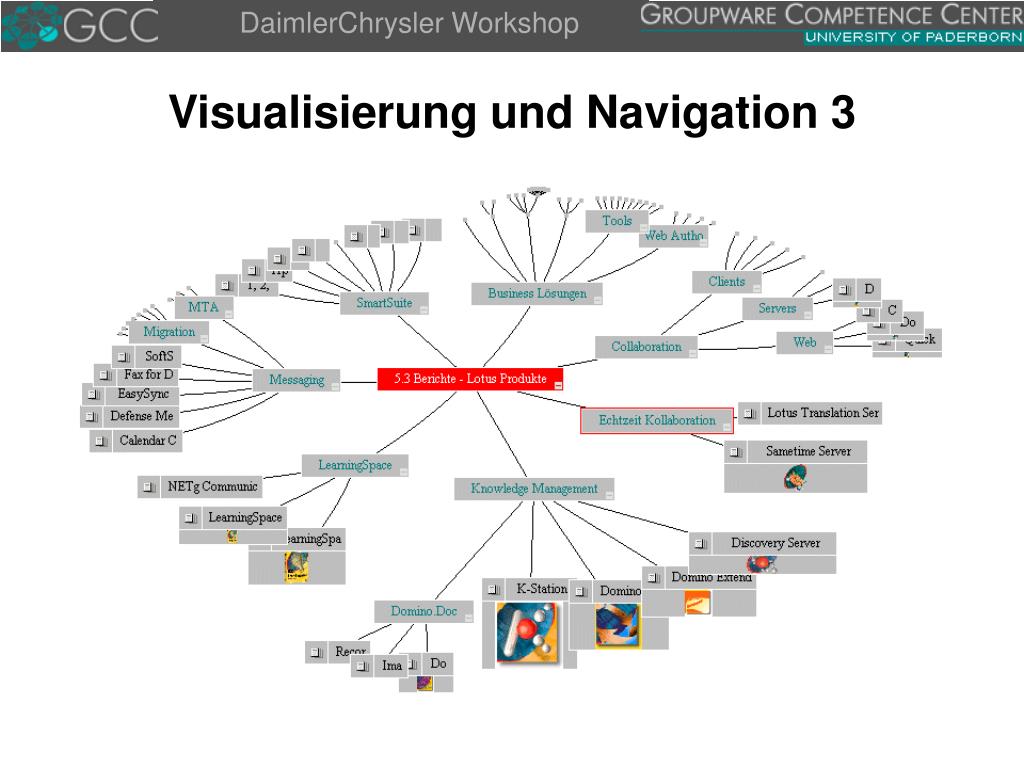Click the document icon beside NETg Communic
The image size is (1024, 768).
149,487
